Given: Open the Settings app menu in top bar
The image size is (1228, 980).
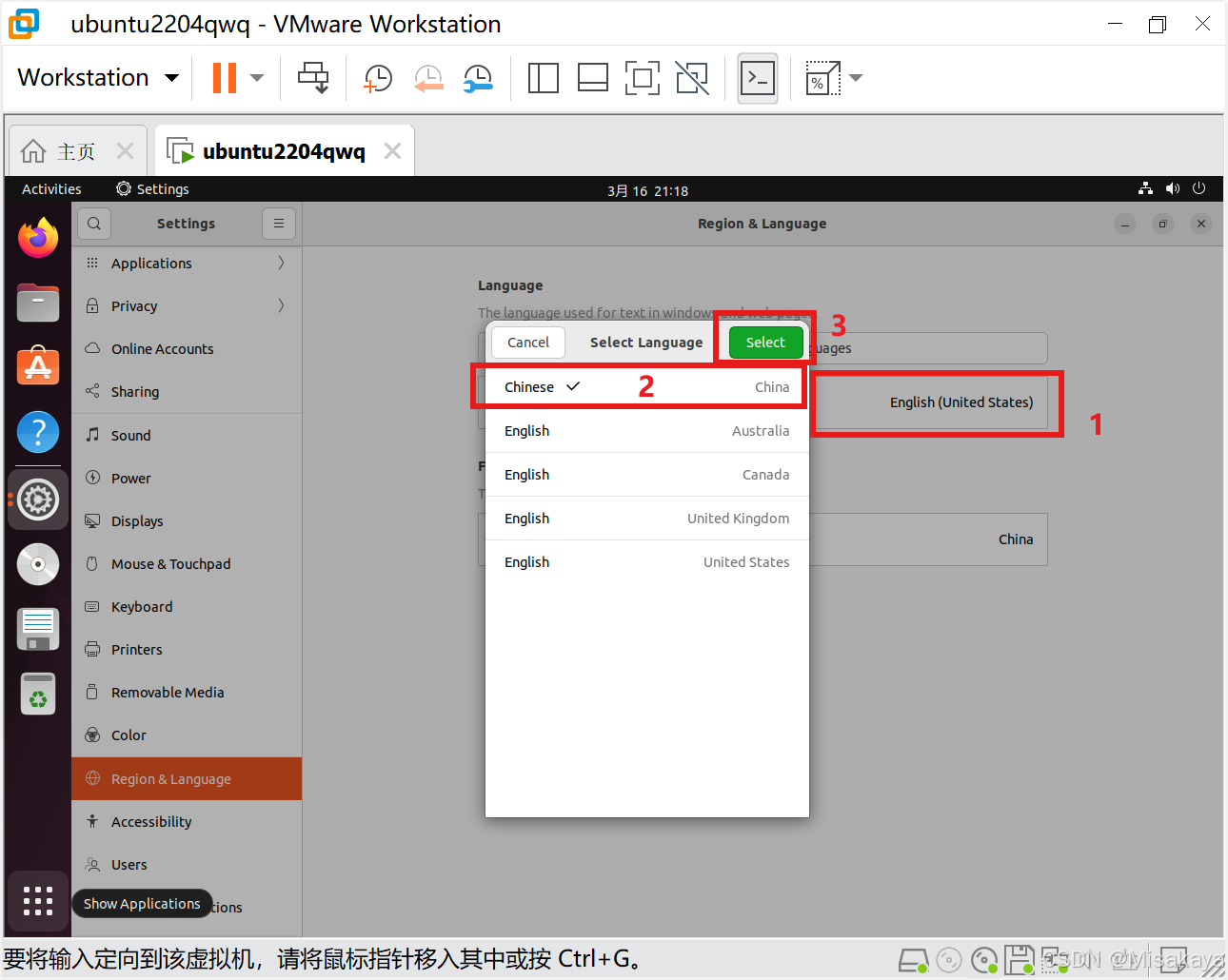Looking at the screenshot, I should (152, 189).
